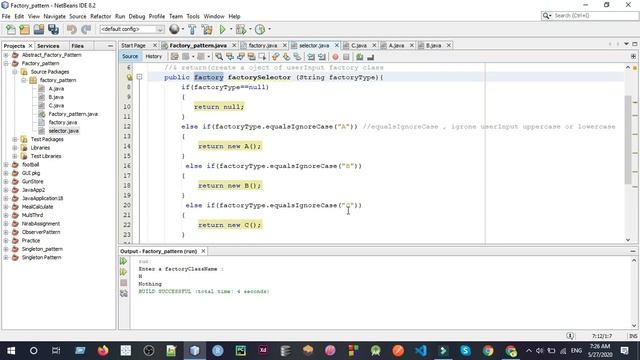The width and height of the screenshot is (640, 360).
Task: Open Skype from the taskbar
Action: pyautogui.click(x=465, y=350)
